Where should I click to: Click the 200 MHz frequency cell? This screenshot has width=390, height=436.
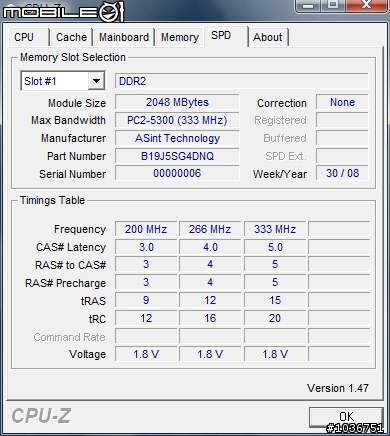coord(146,229)
